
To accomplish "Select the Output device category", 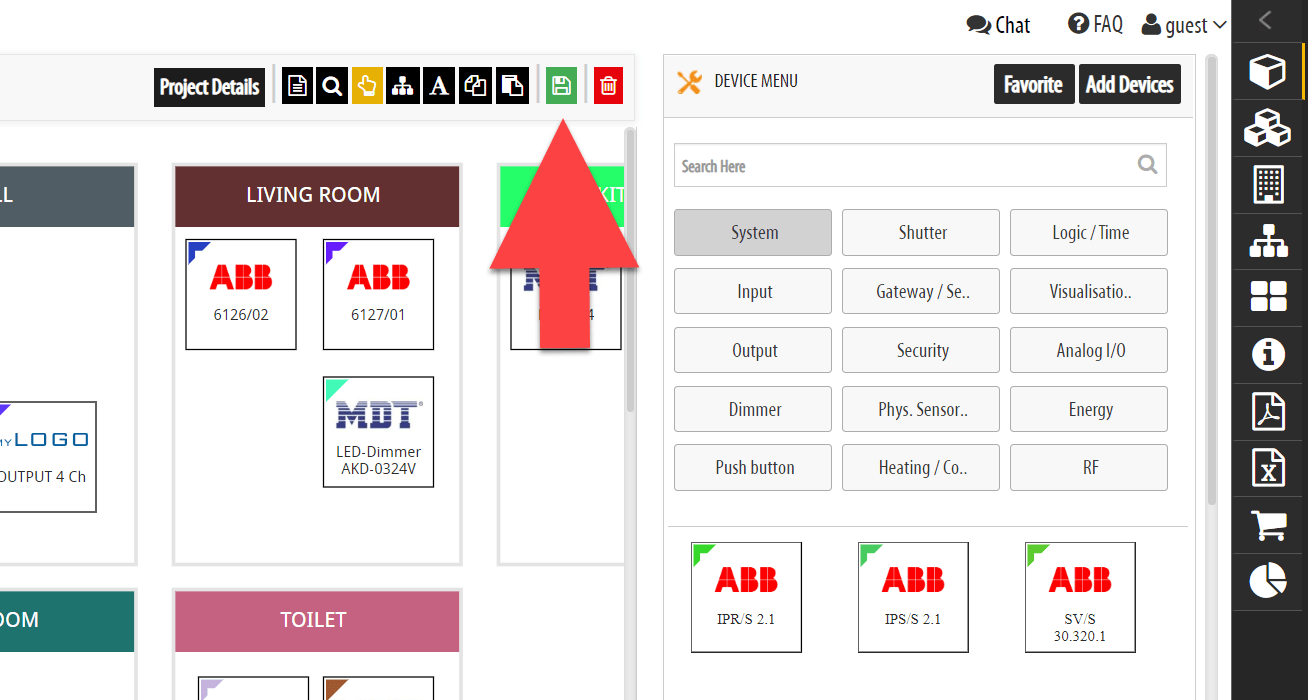I will pos(753,351).
